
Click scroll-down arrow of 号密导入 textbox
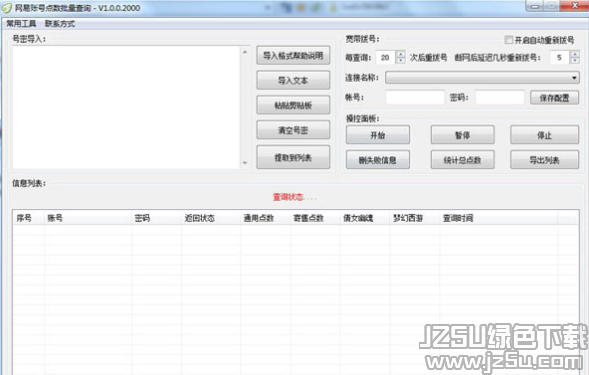click(245, 163)
